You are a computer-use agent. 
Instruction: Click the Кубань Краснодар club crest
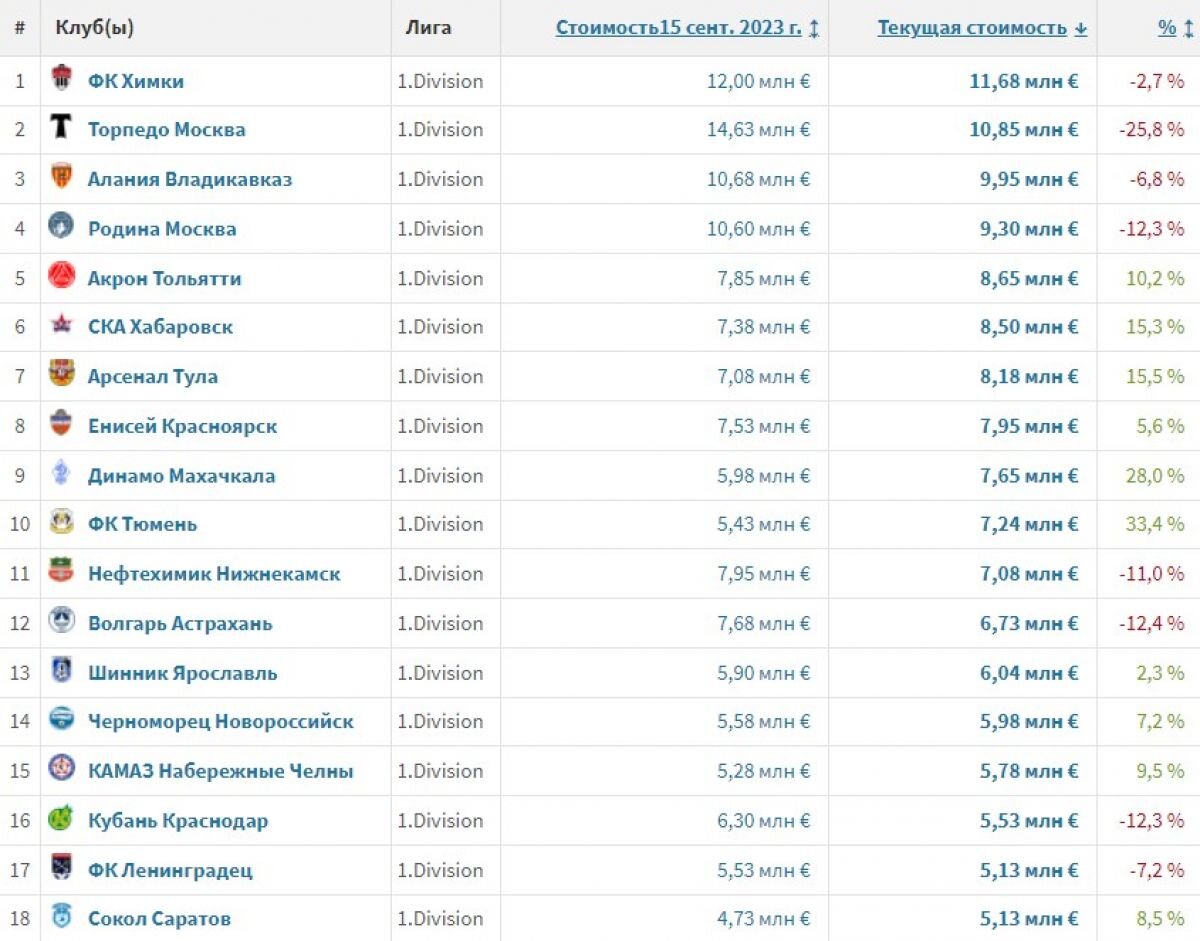pyautogui.click(x=61, y=818)
